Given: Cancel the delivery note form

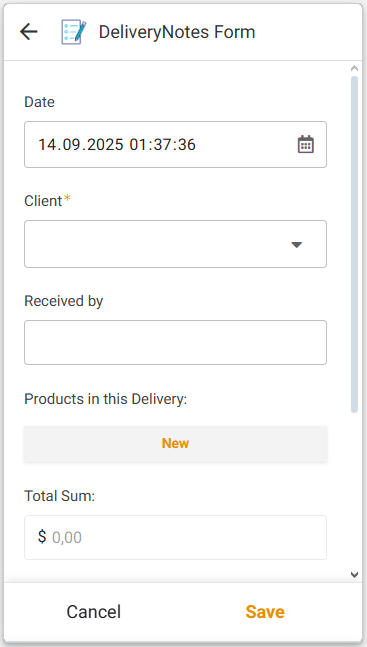Looking at the screenshot, I should [x=94, y=612].
